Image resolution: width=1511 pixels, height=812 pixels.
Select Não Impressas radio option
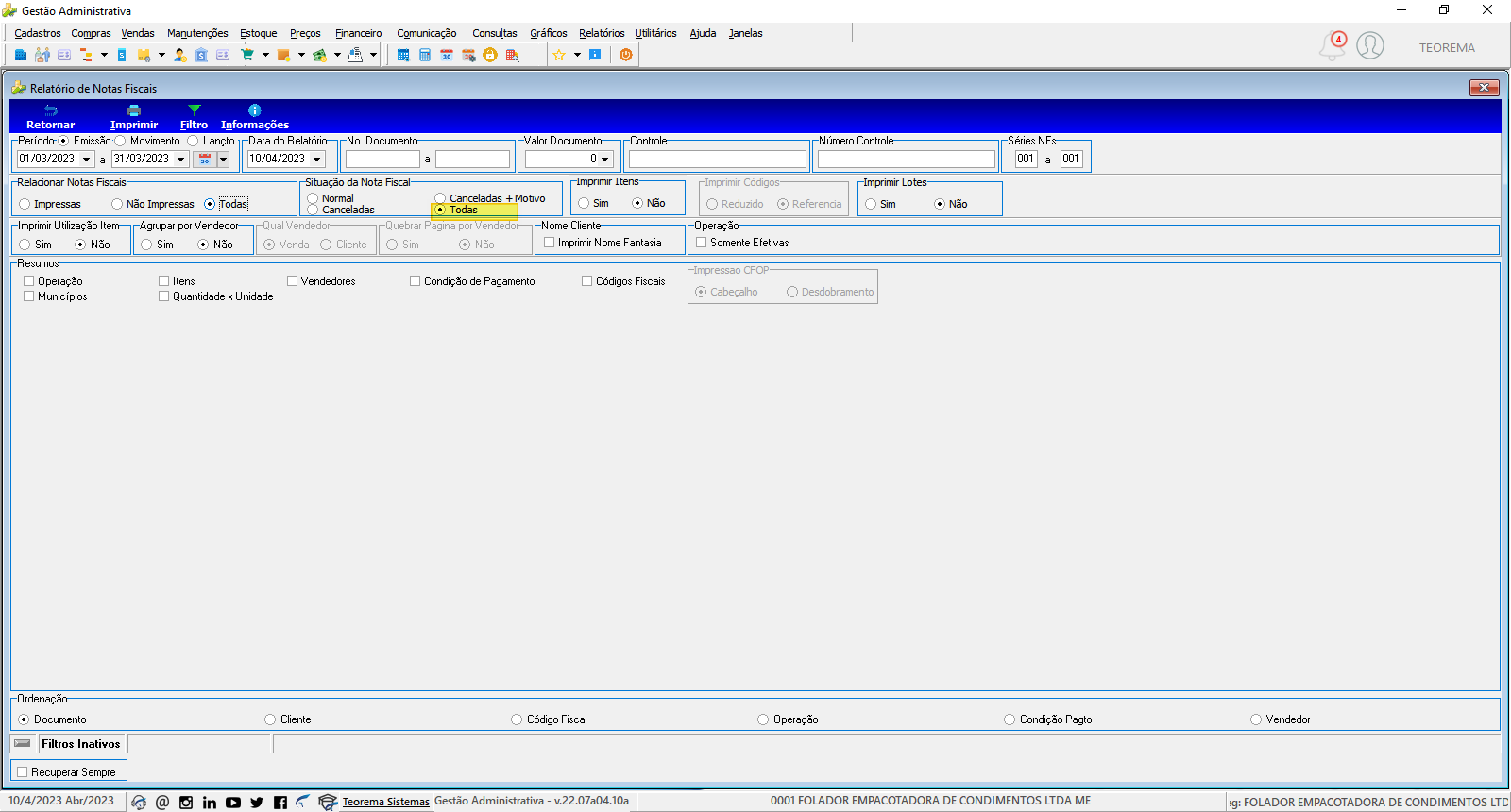[x=117, y=204]
